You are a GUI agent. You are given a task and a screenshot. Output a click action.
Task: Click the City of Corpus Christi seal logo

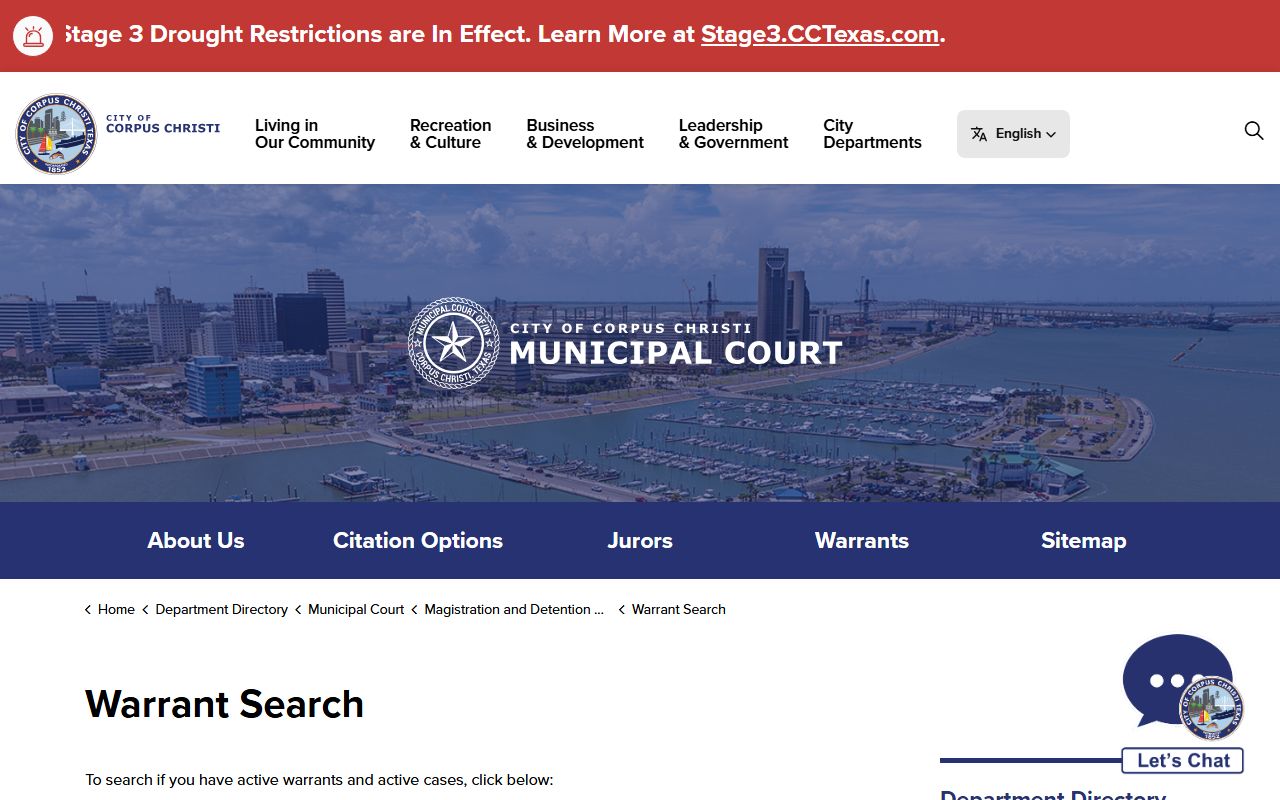tap(56, 134)
